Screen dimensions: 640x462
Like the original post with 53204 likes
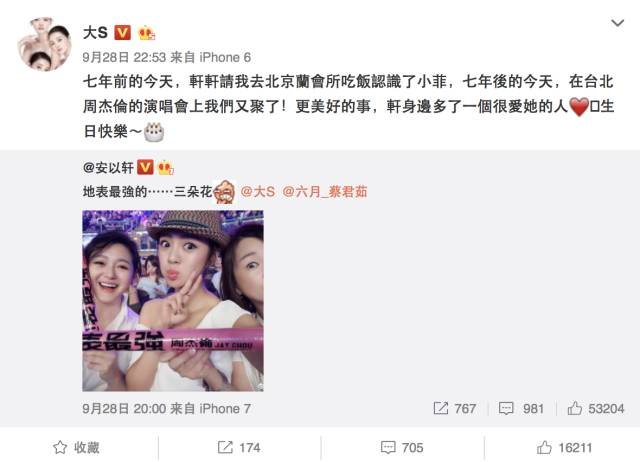click(x=596, y=408)
